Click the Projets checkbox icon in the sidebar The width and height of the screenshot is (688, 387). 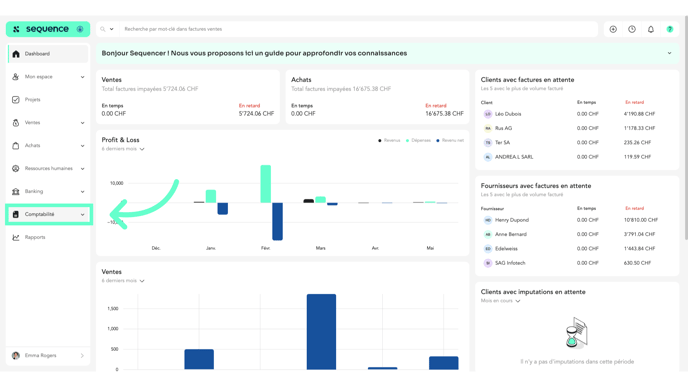[x=16, y=100]
